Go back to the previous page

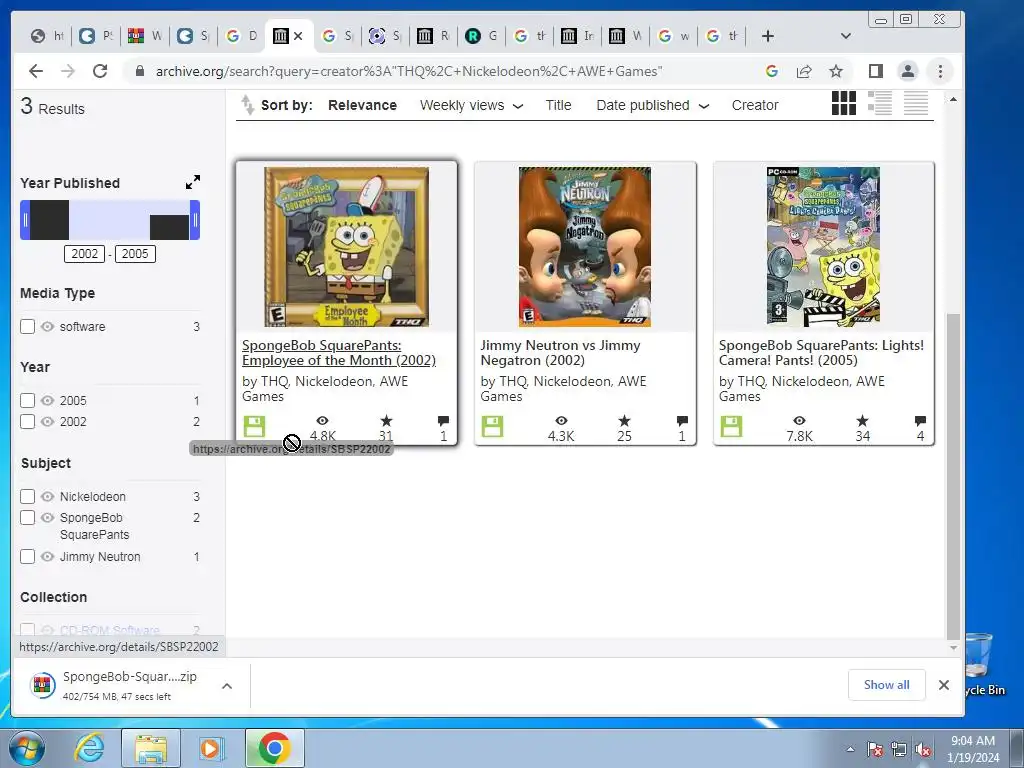[36, 71]
